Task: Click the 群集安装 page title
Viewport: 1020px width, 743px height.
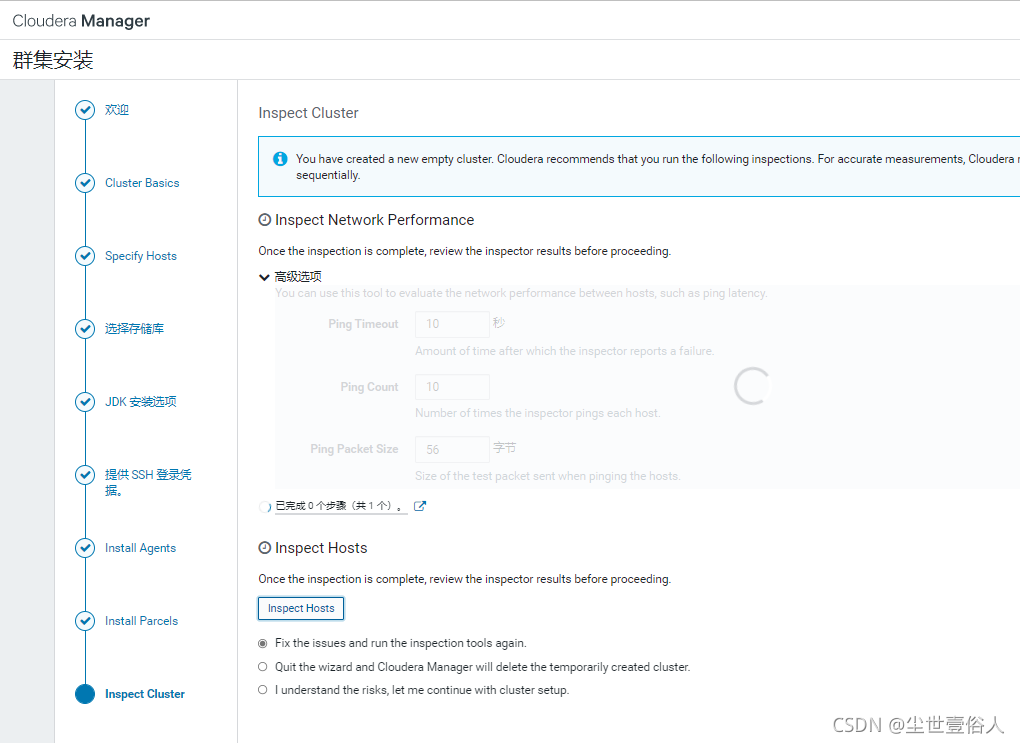Action: click(53, 60)
